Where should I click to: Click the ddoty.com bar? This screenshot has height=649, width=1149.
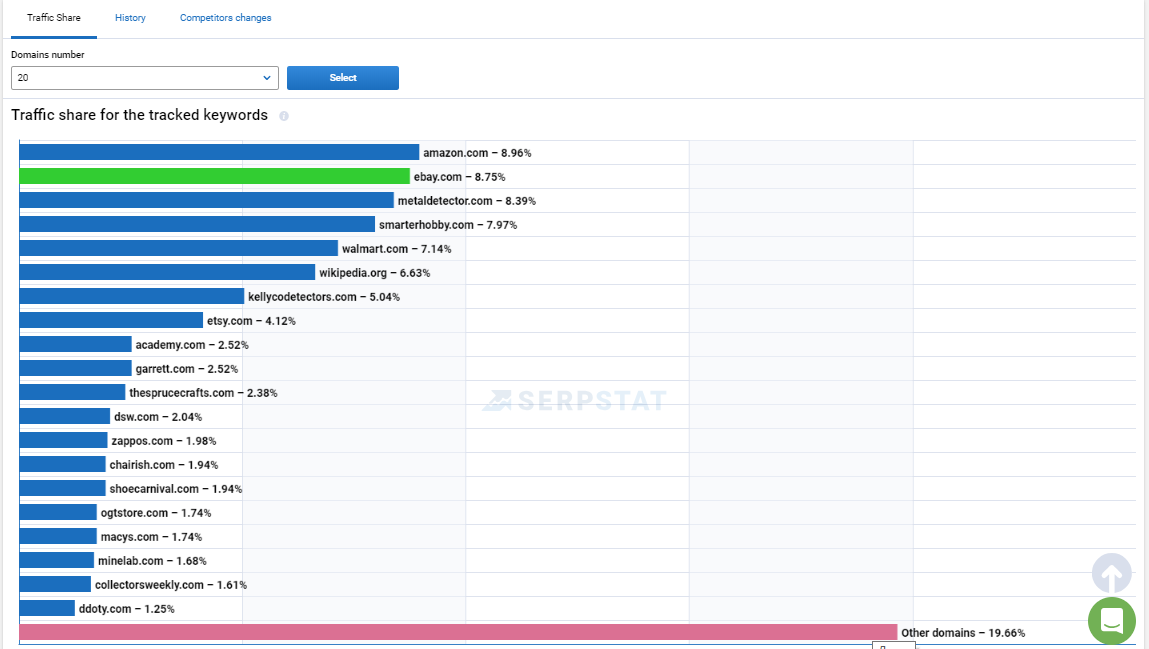[x=47, y=608]
